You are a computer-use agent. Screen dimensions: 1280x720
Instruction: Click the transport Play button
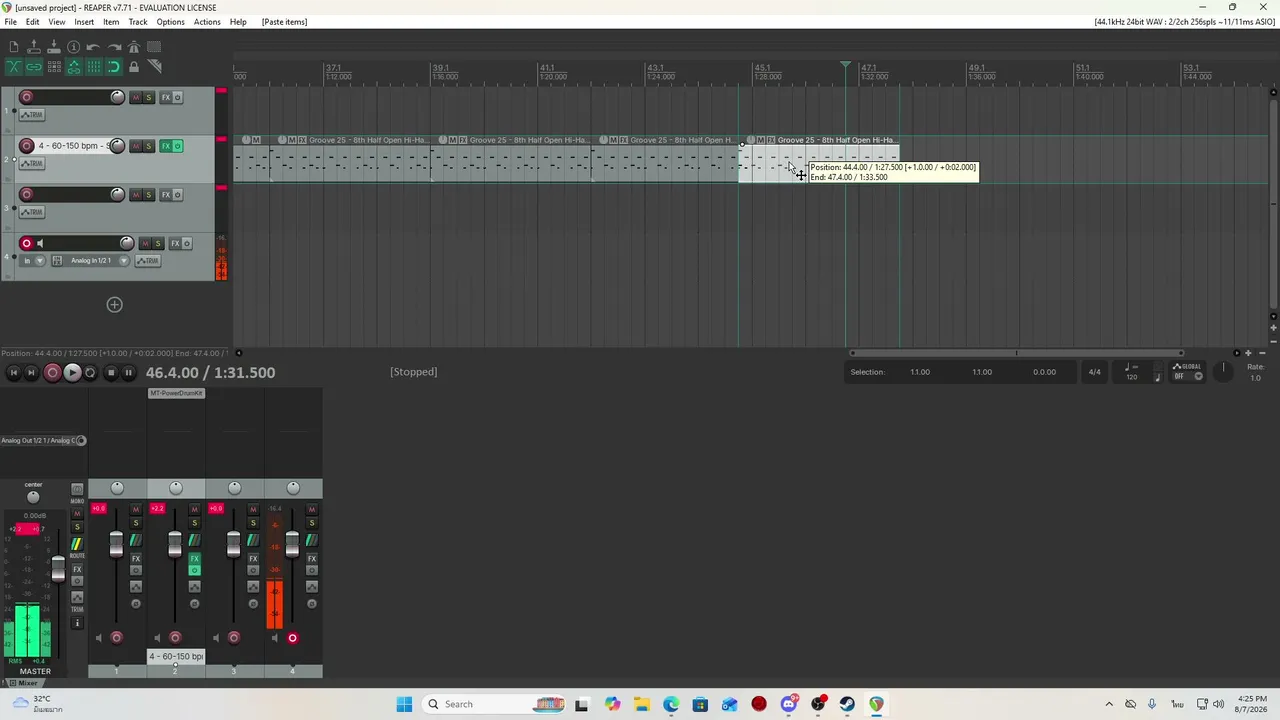[x=72, y=372]
